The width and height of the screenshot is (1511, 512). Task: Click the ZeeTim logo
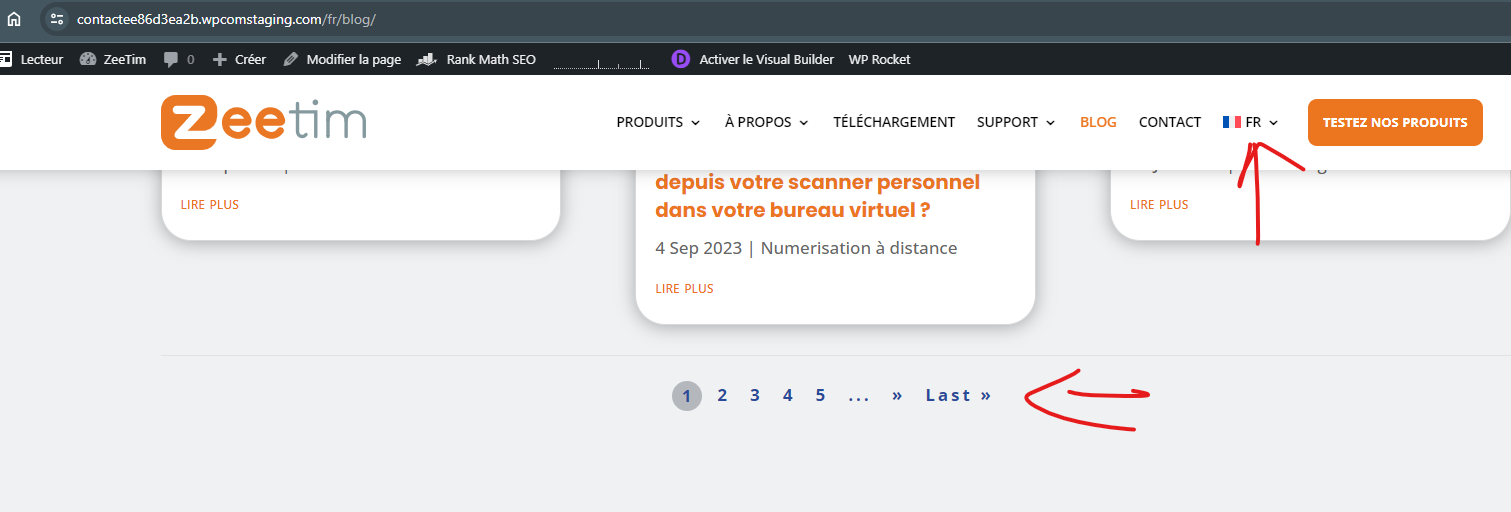coord(264,122)
